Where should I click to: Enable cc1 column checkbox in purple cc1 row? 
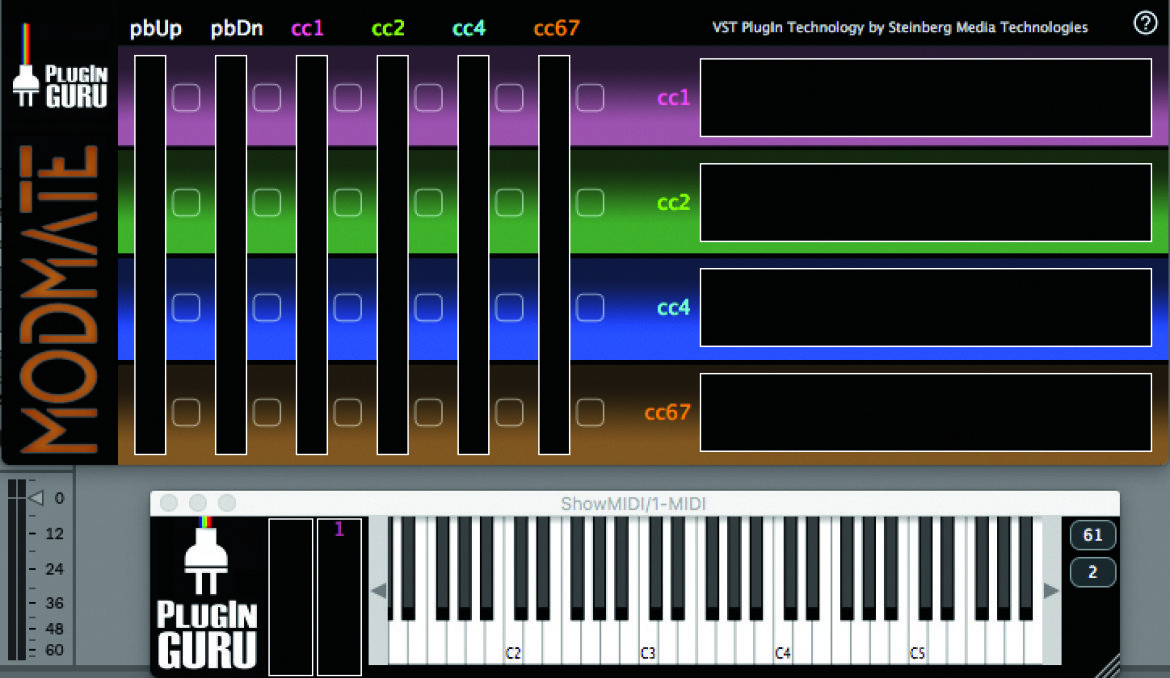348,98
